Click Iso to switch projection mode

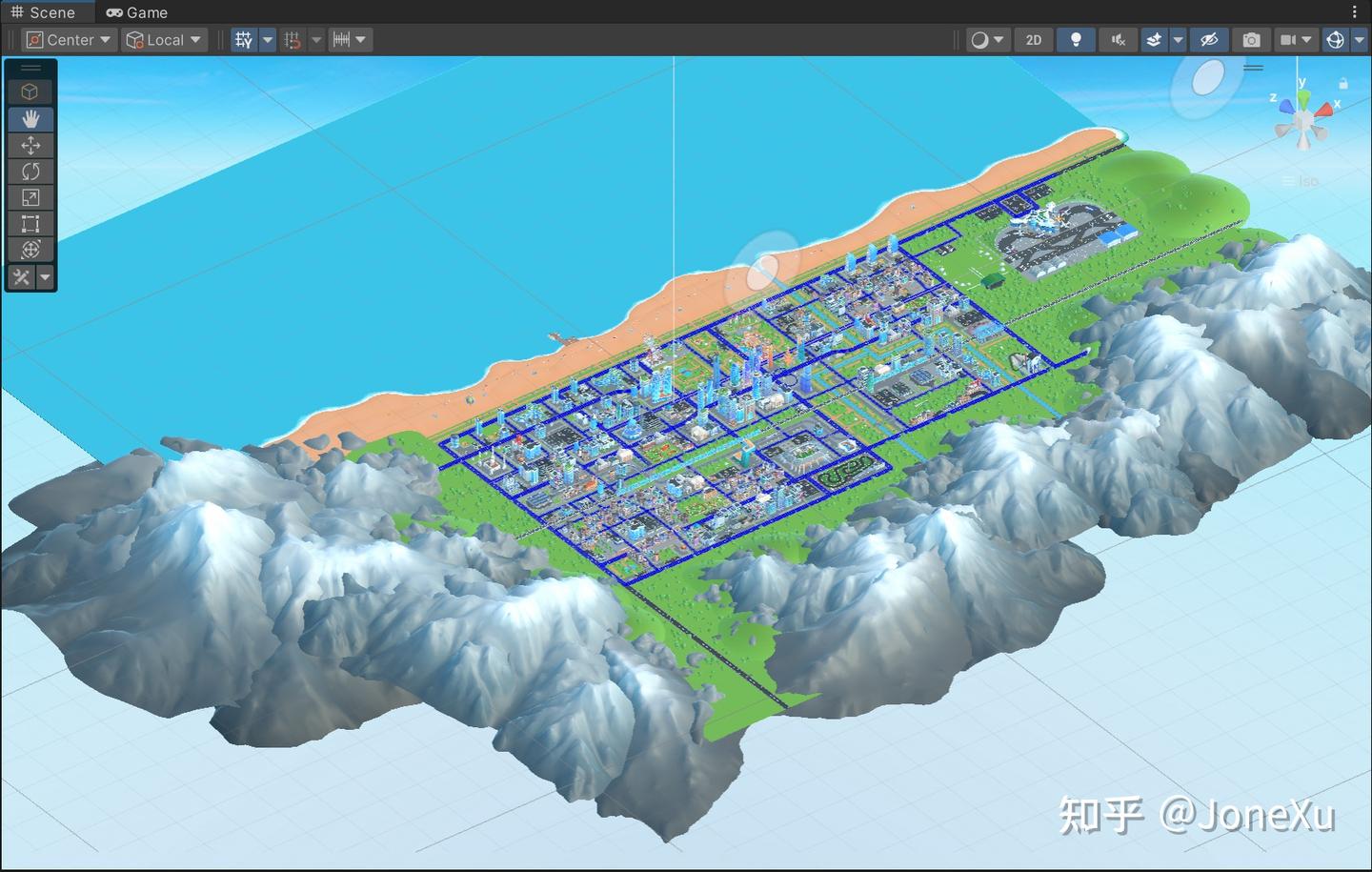(1306, 181)
